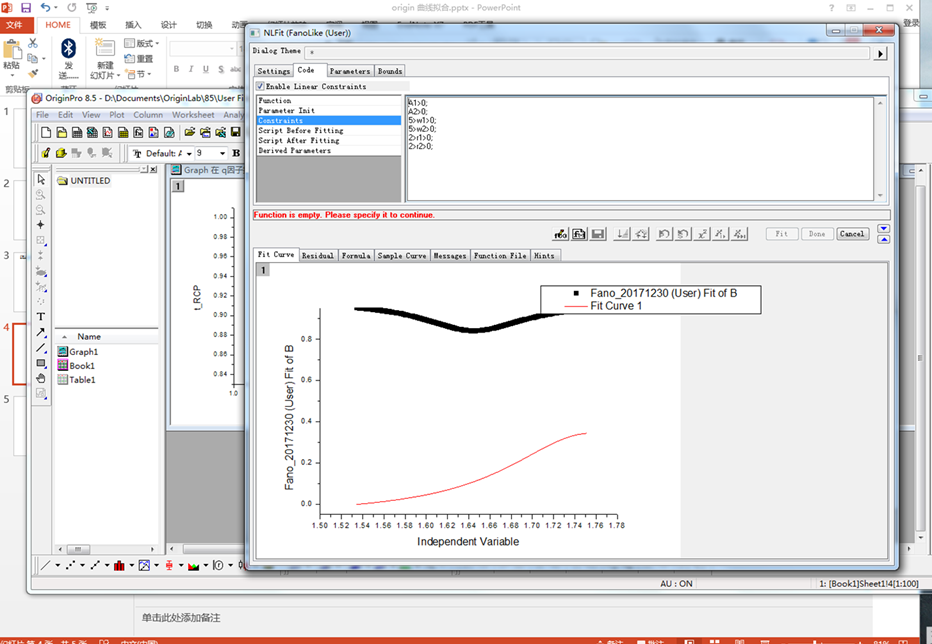
Task: Click the Done button in NLFit
Action: coord(817,234)
